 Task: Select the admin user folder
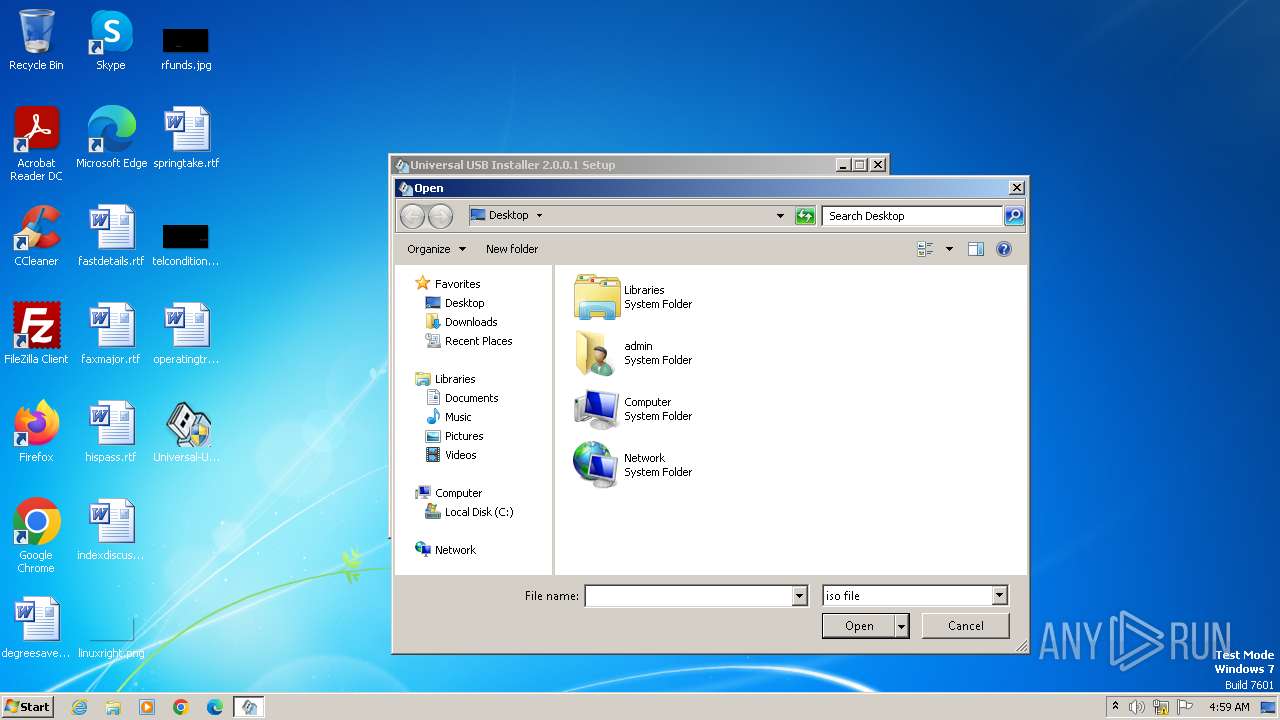(597, 353)
